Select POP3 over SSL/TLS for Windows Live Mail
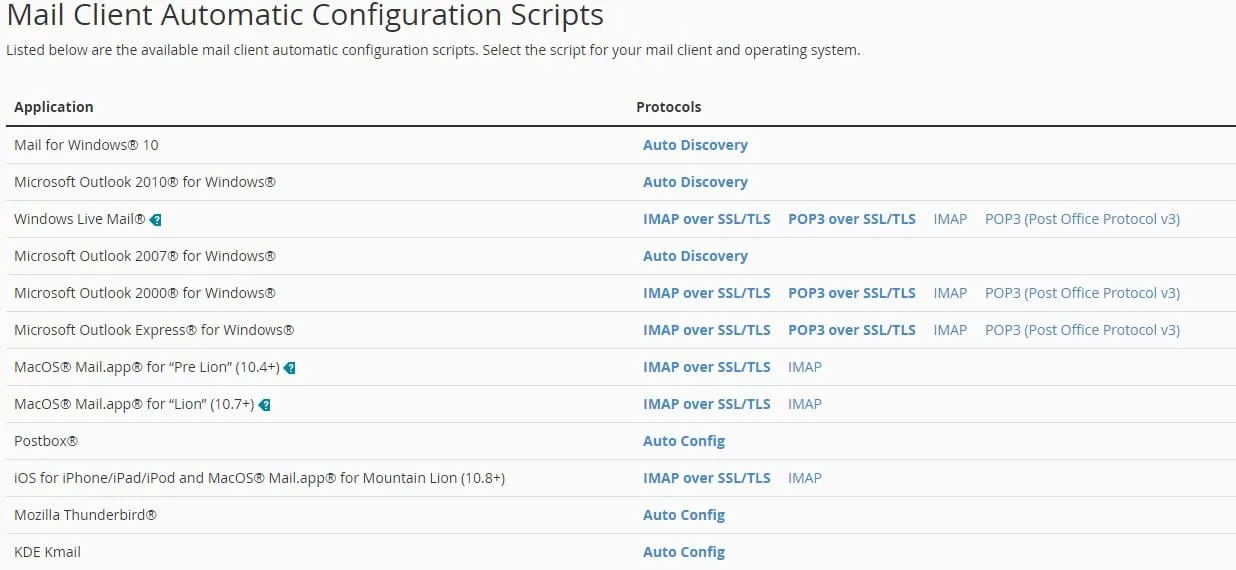 tap(851, 219)
